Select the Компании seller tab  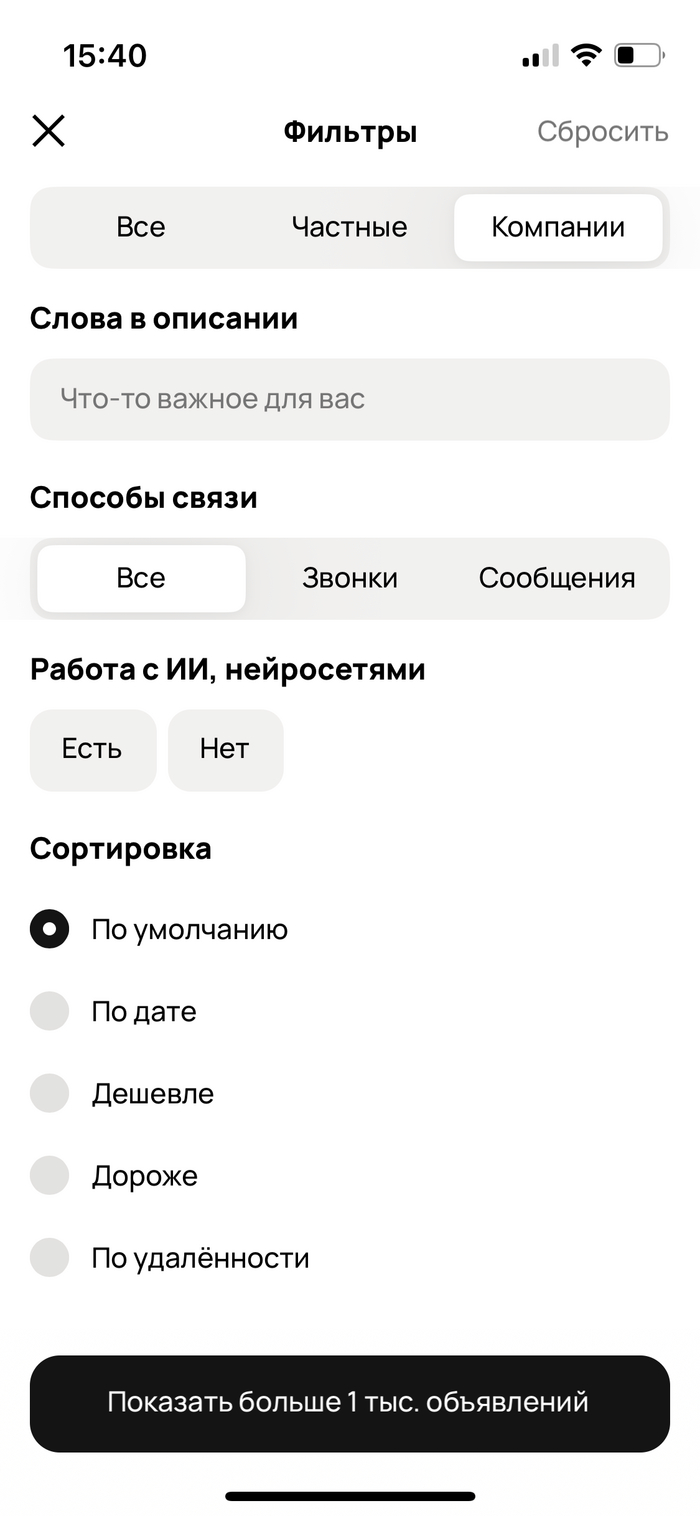[x=558, y=227]
